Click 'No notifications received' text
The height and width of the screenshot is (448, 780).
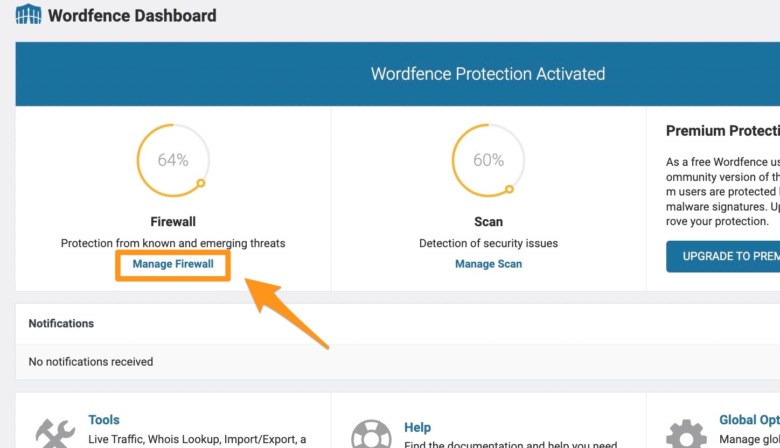click(x=91, y=361)
